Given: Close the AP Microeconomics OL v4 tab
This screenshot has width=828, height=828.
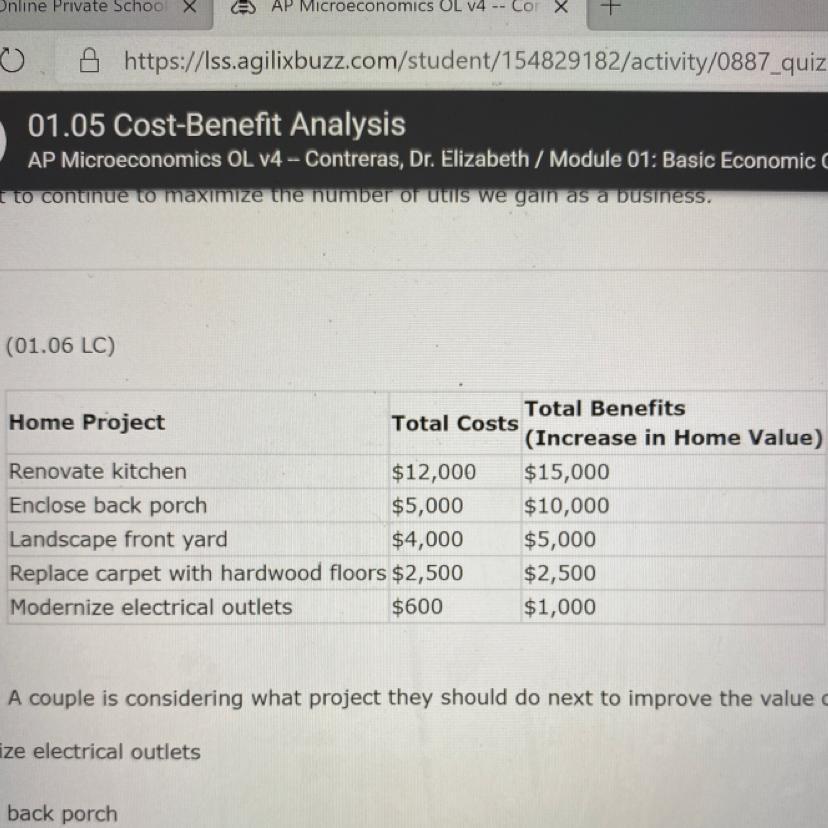Looking at the screenshot, I should [562, 7].
